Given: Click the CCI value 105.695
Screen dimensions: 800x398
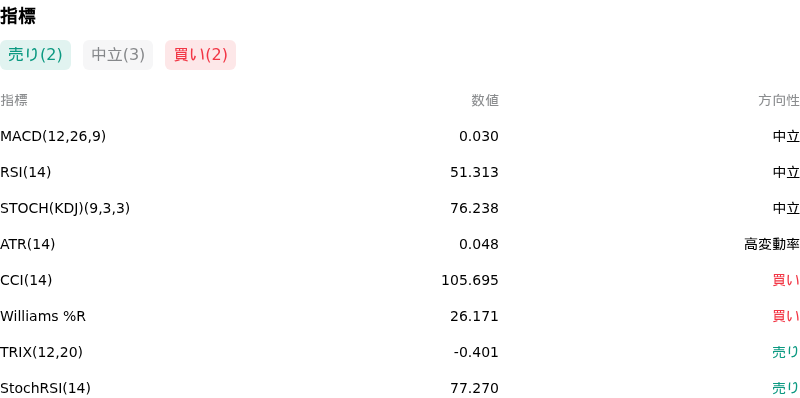Looking at the screenshot, I should click(470, 280).
